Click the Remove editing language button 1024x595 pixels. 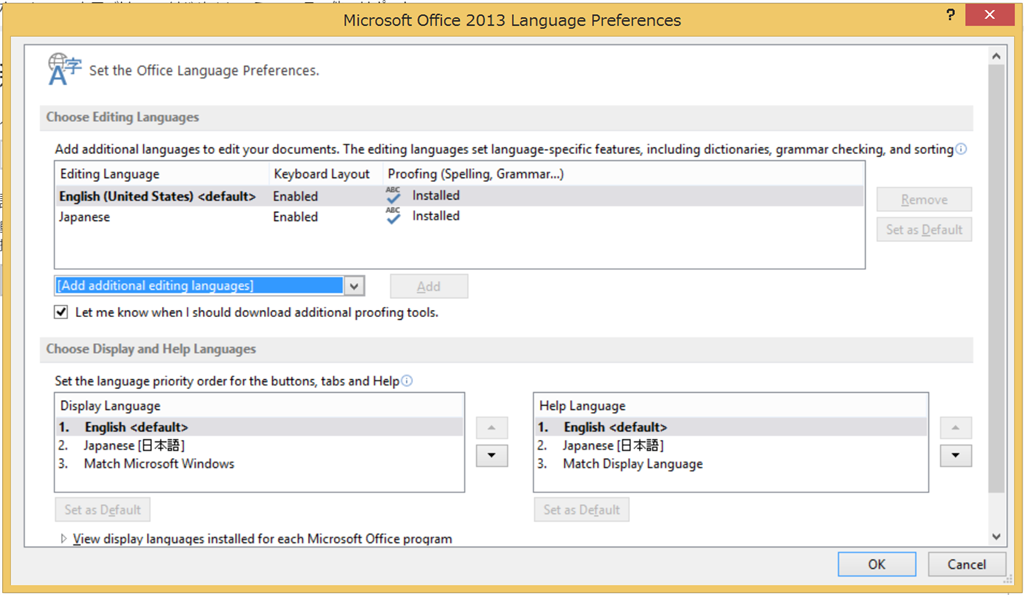pos(924,199)
